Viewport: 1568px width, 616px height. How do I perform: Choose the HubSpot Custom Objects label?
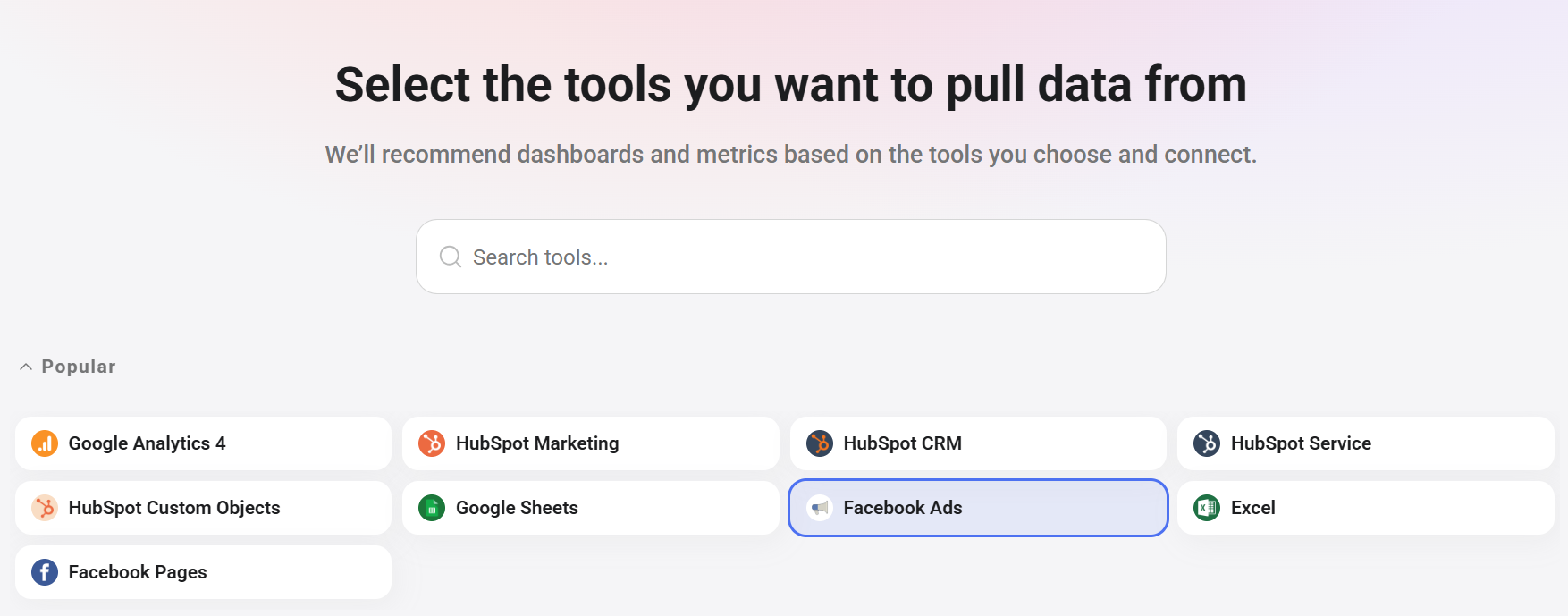coord(174,508)
